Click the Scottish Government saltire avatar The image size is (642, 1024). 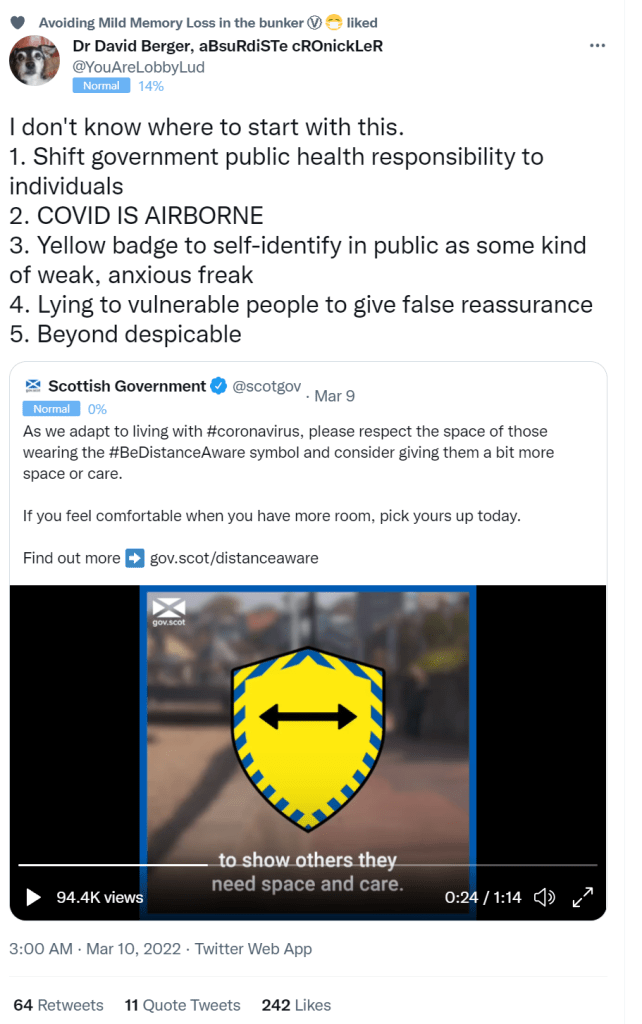tap(33, 385)
